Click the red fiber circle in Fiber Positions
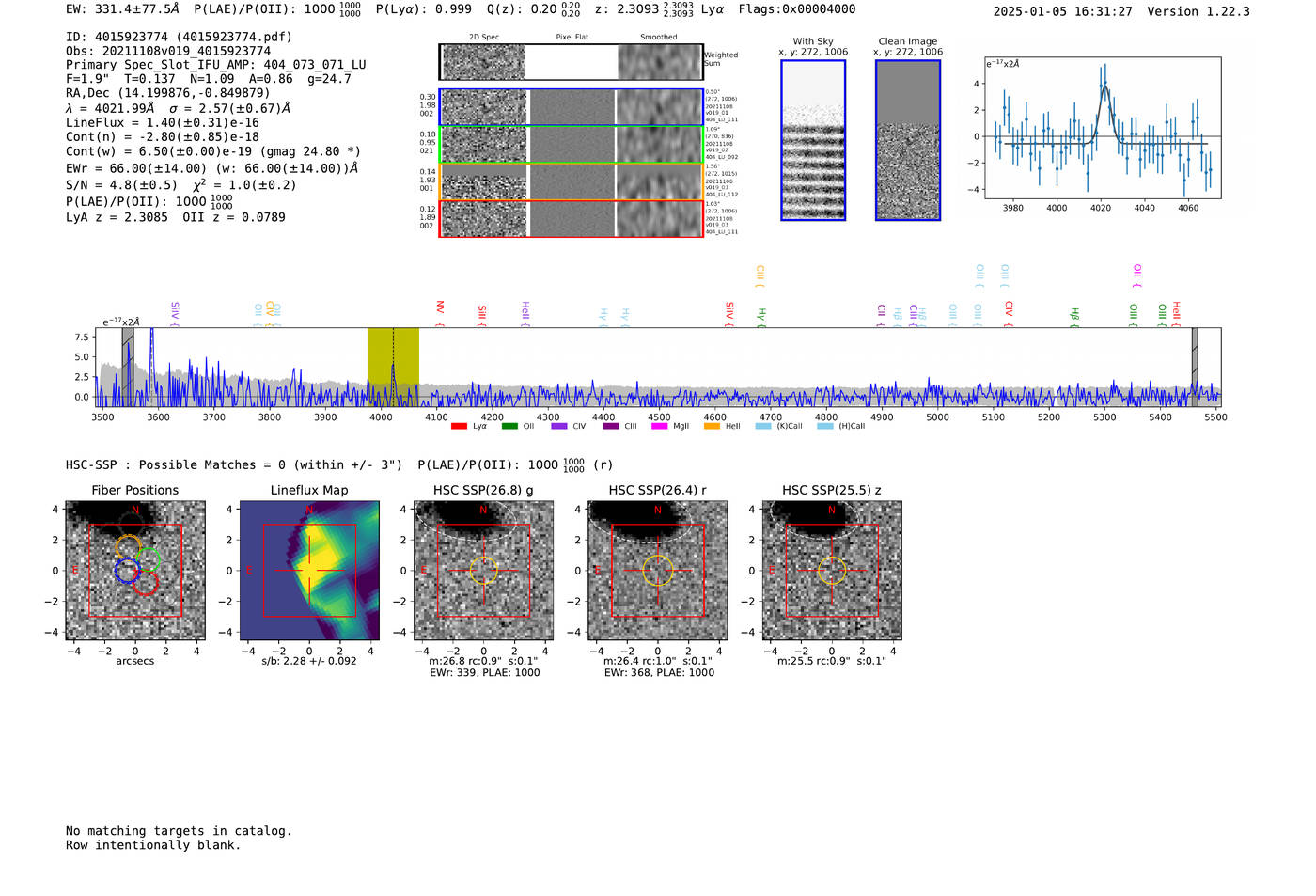The image size is (1316, 896). coord(145,583)
